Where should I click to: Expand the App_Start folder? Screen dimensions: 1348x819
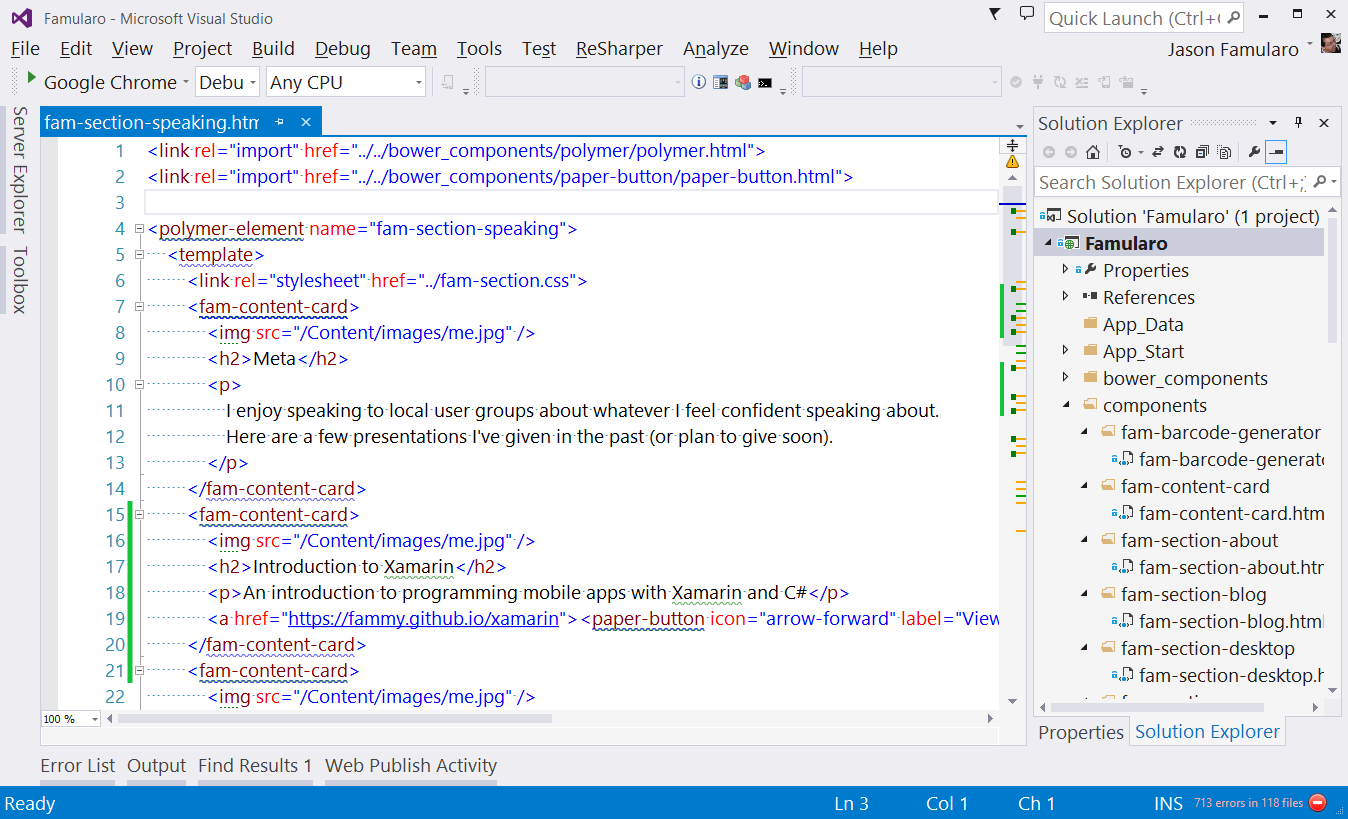point(1065,351)
